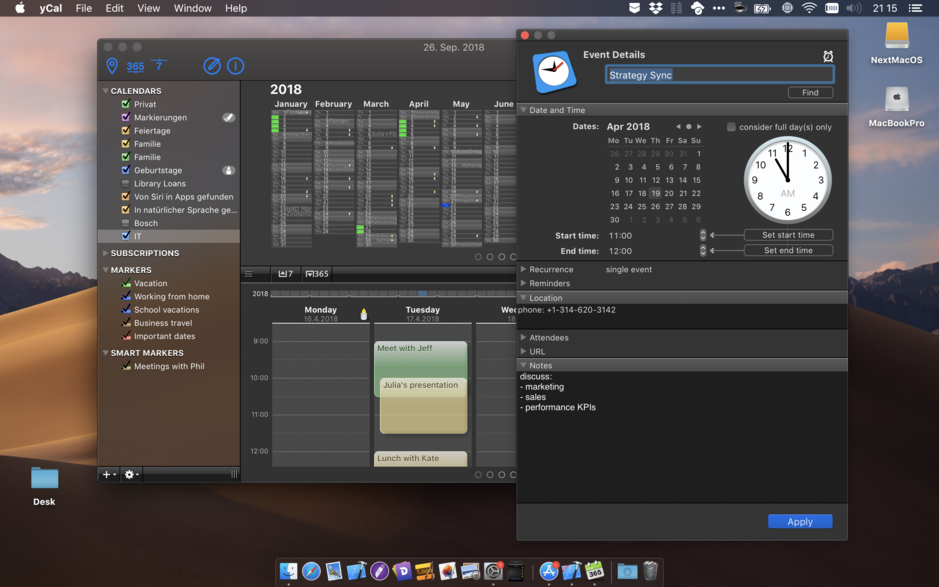
Task: Open the info icon in the toolbar
Action: [236, 66]
